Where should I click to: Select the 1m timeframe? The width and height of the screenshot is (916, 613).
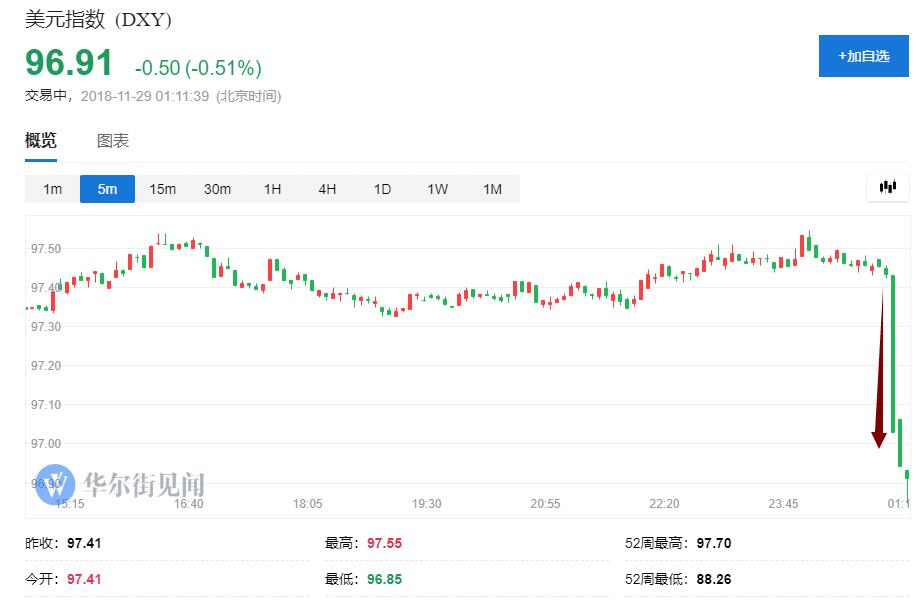click(52, 189)
